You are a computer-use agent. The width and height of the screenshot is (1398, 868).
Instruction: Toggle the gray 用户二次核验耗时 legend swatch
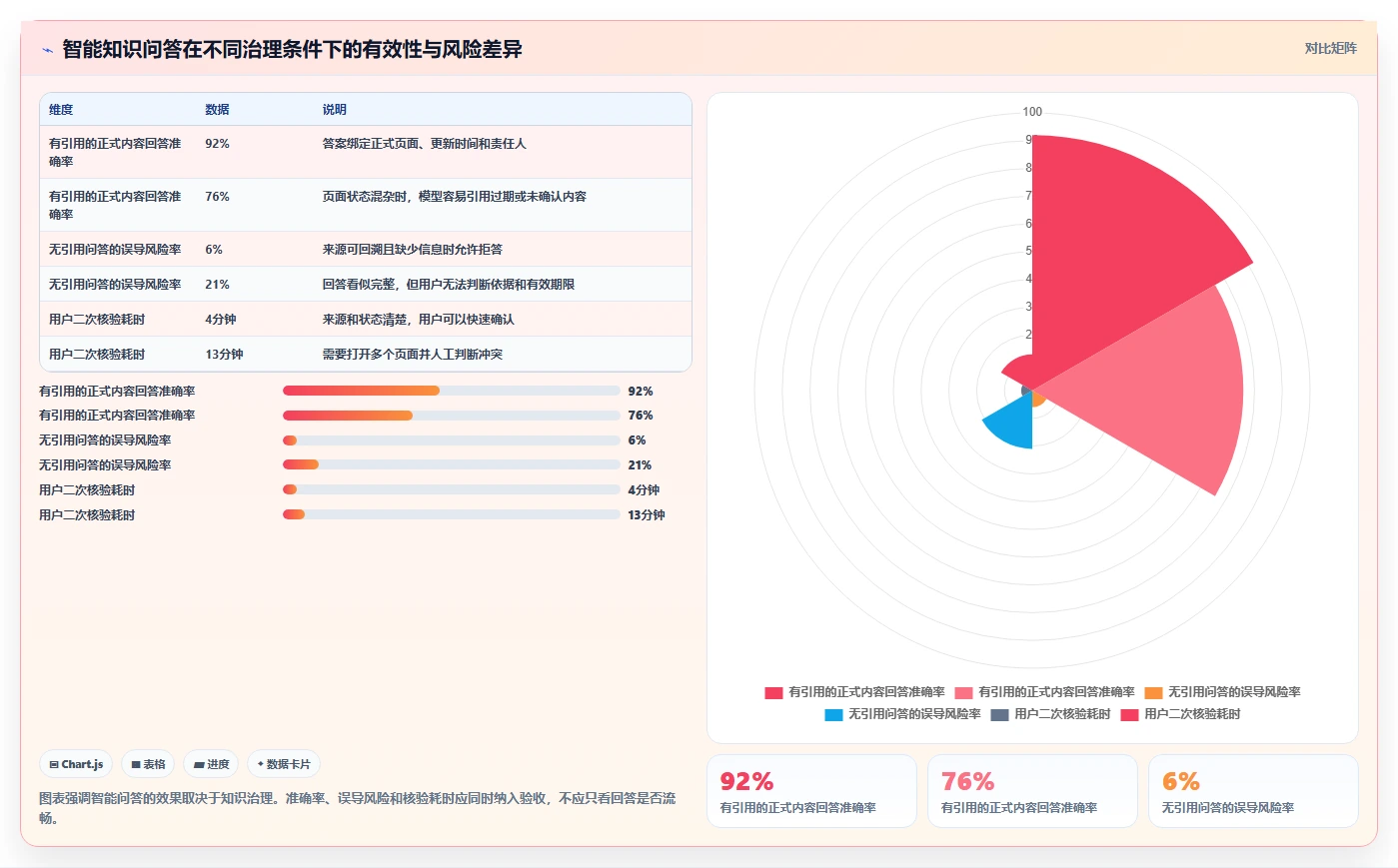pyautogui.click(x=999, y=714)
